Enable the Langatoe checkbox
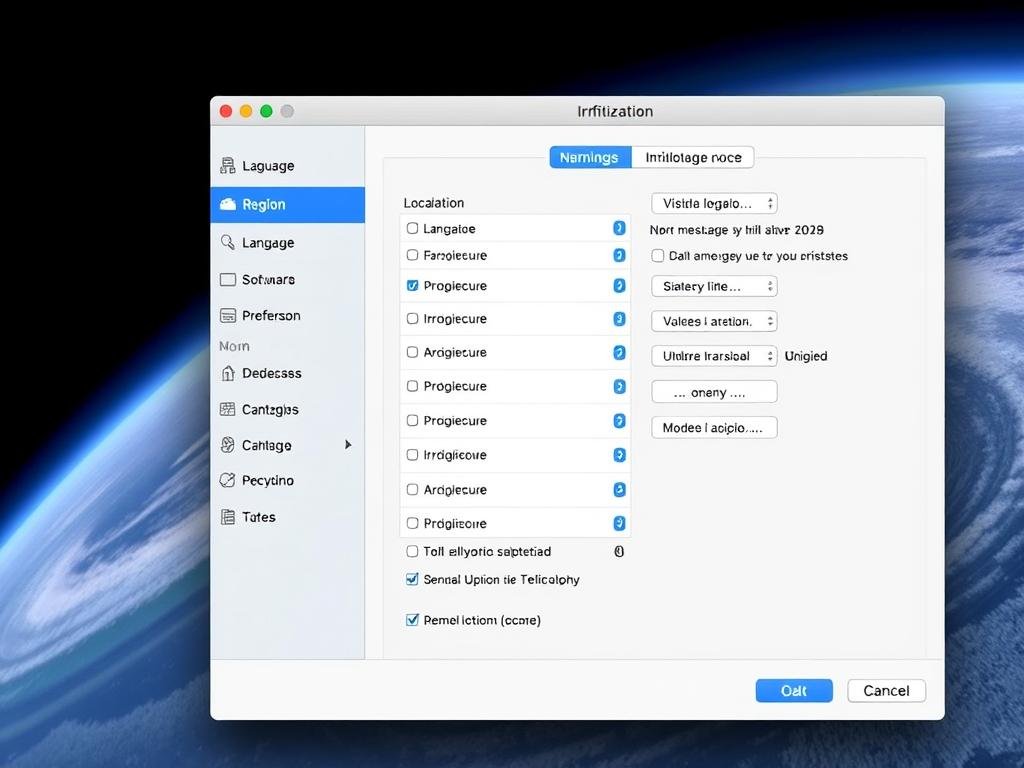The height and width of the screenshot is (768, 1024). 412,228
